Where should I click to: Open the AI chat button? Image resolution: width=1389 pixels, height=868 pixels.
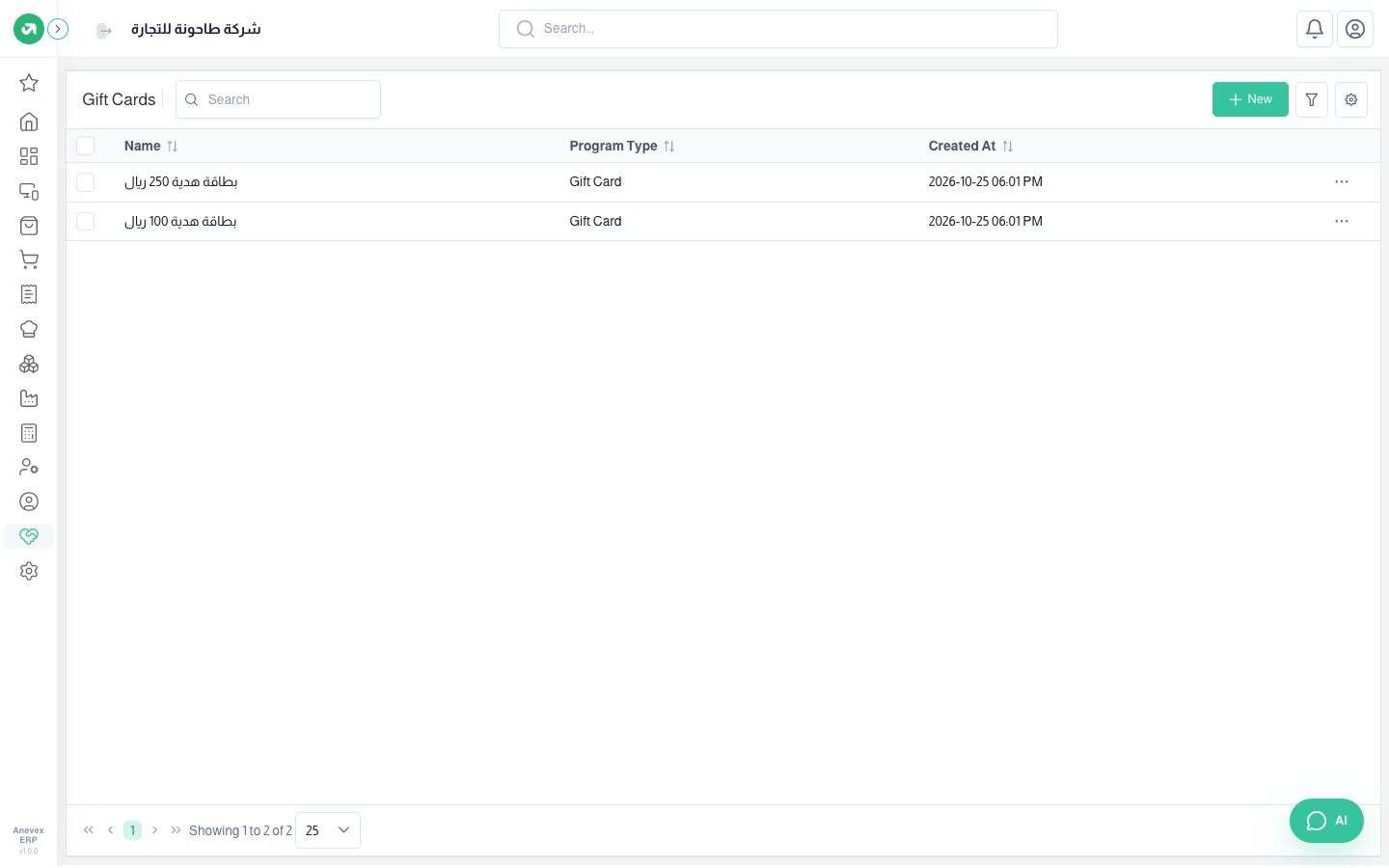pos(1326,821)
